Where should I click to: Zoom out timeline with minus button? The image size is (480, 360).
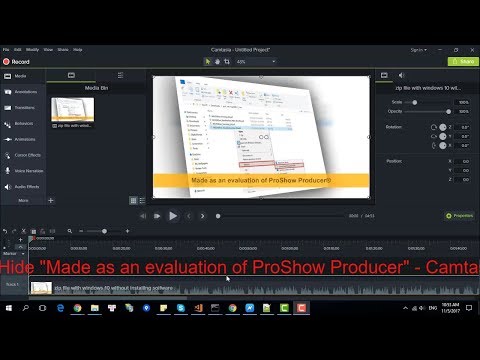(x=81, y=231)
